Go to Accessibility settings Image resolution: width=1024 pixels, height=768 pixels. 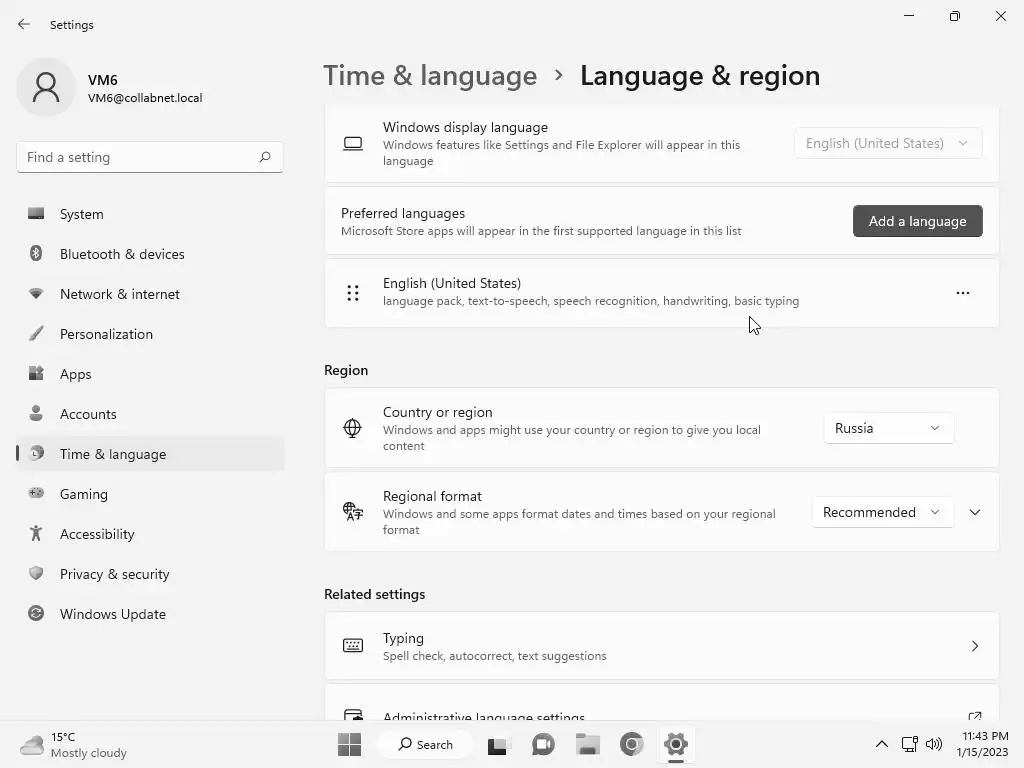click(x=150, y=534)
